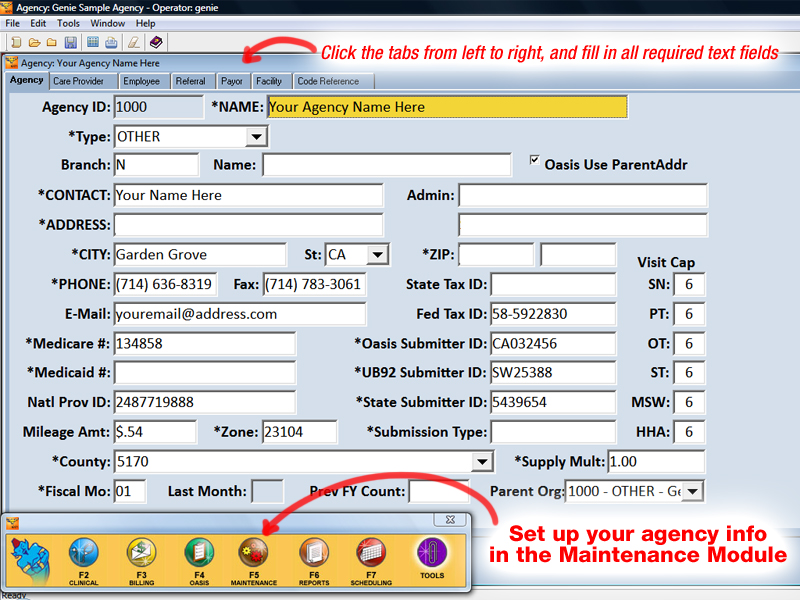Click the E-Mail field
The width and height of the screenshot is (800, 600).
[240, 314]
